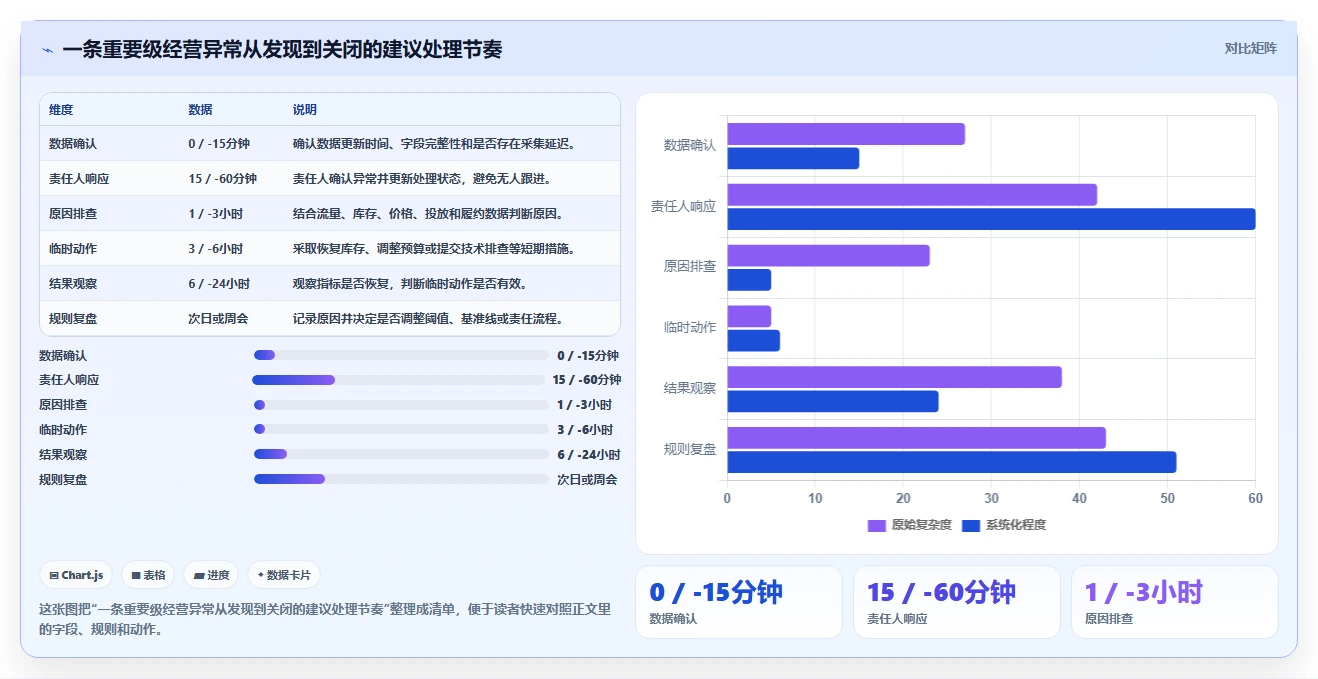Viewport: 1318px width, 679px height.
Task: Click the purple 原因排查 chart bar
Action: [x=828, y=256]
